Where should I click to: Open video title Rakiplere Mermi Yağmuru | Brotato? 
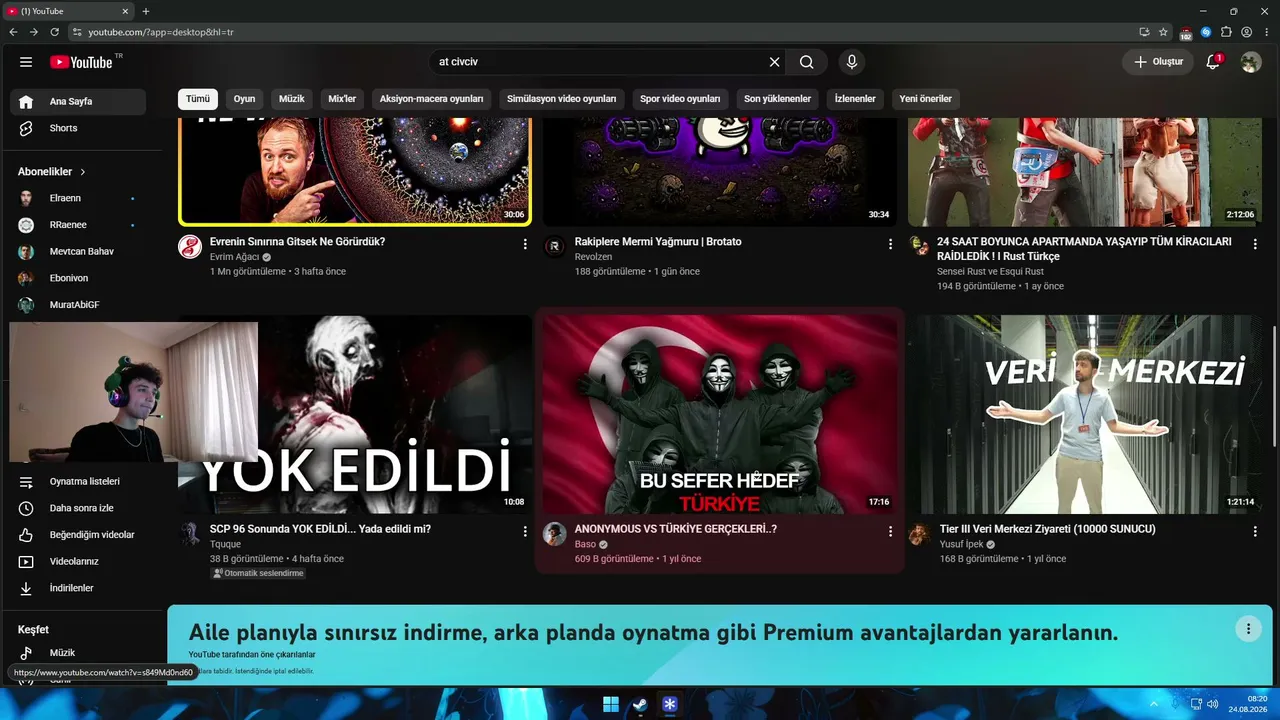[658, 242]
